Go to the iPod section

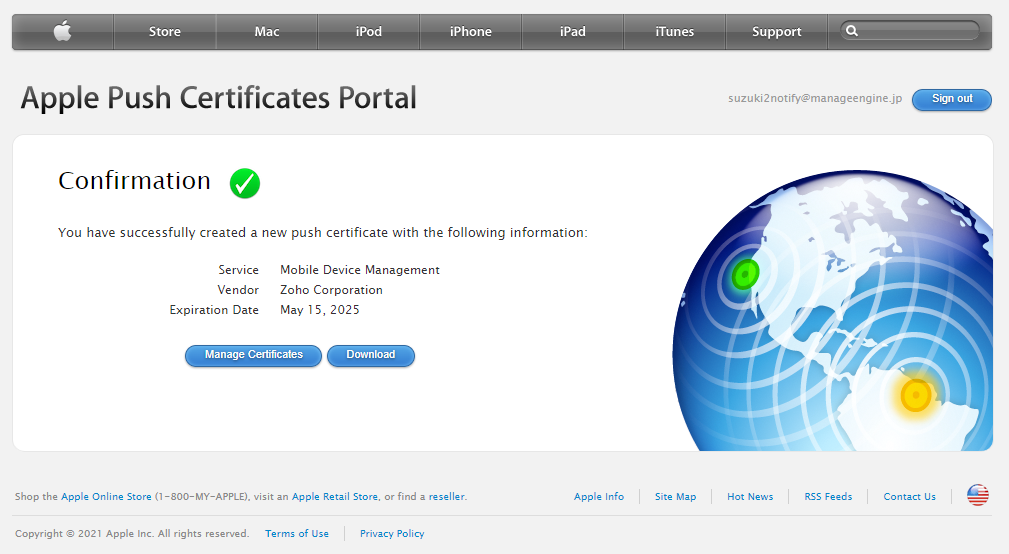369,32
